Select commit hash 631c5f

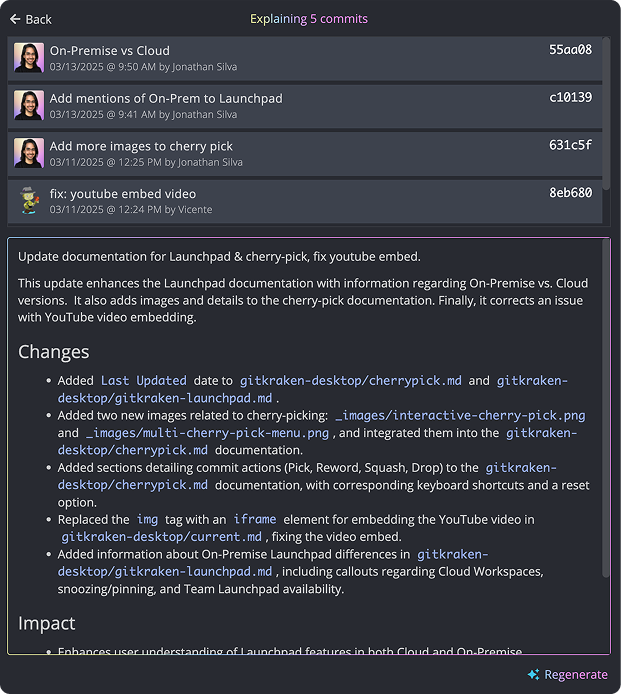tap(570, 145)
